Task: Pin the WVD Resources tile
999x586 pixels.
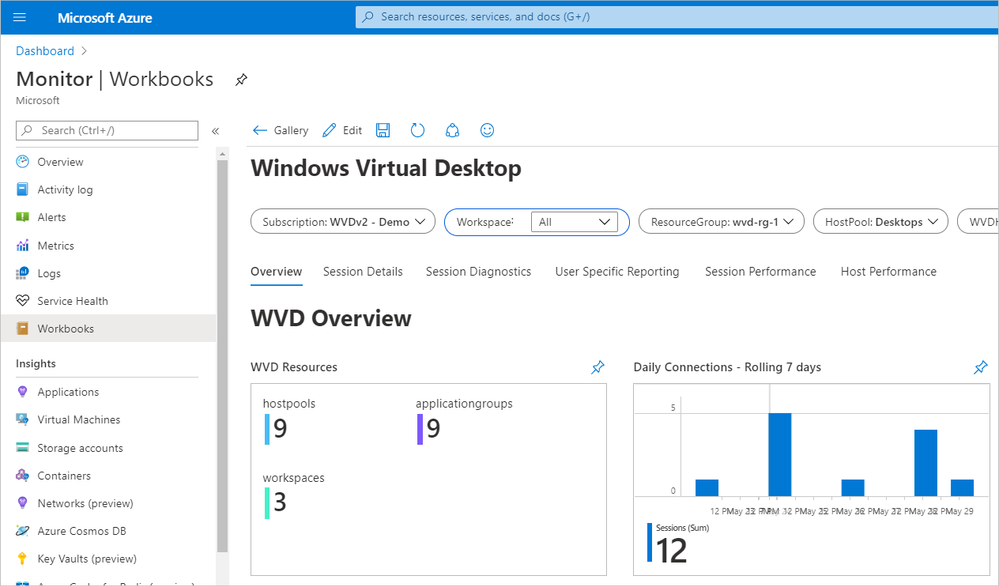Action: pos(598,368)
